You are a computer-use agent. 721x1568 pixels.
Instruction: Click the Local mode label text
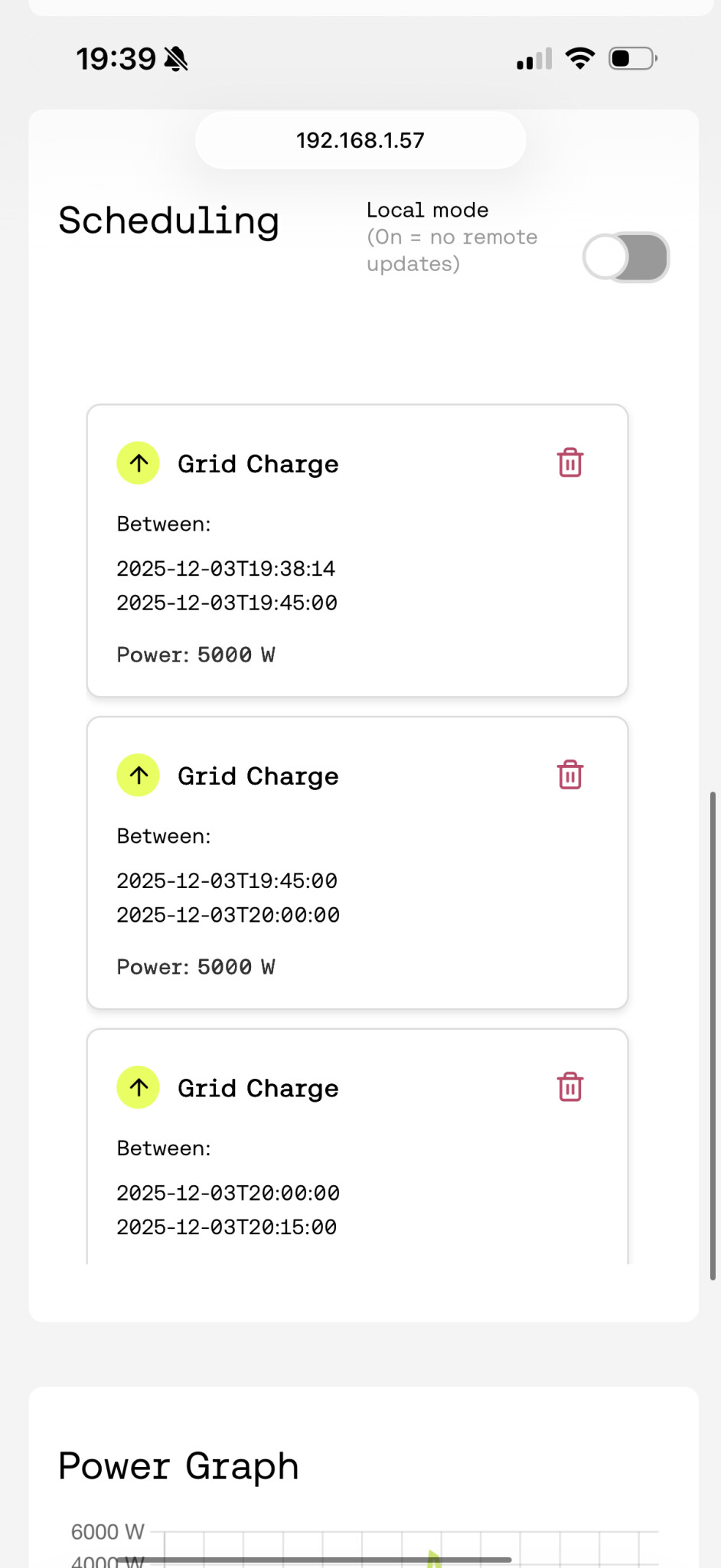[427, 210]
